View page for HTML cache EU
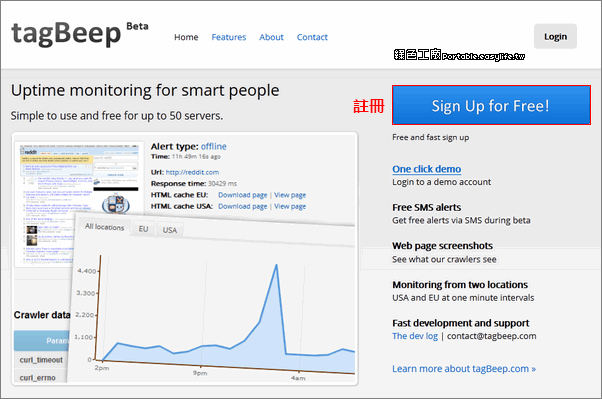Screen dimensions: 602x399 pyautogui.click(x=290, y=195)
